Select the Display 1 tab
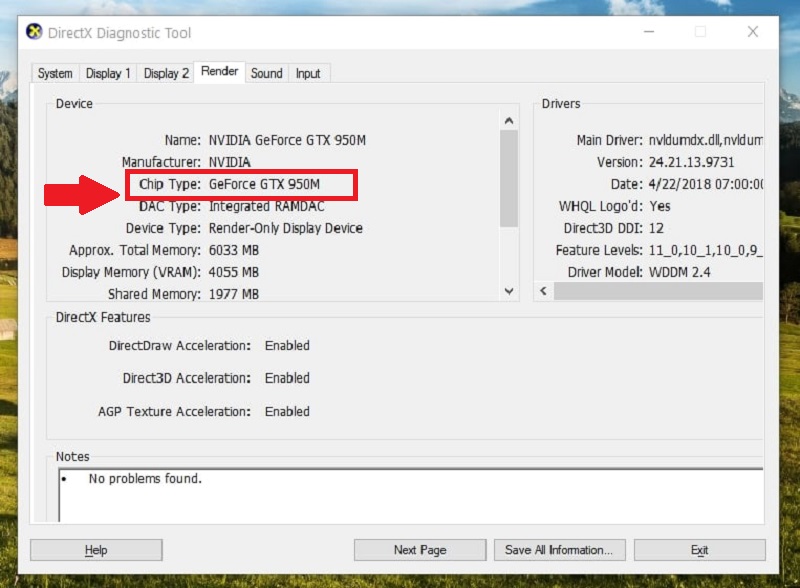Viewport: 800px width, 588px height. [108, 73]
